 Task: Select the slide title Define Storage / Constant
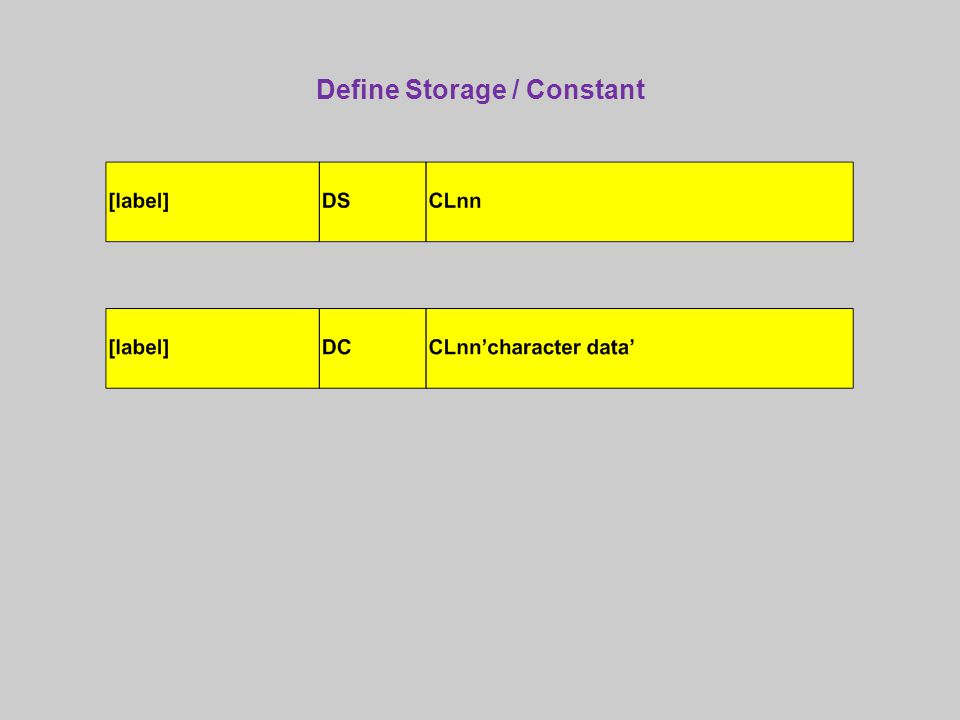480,90
